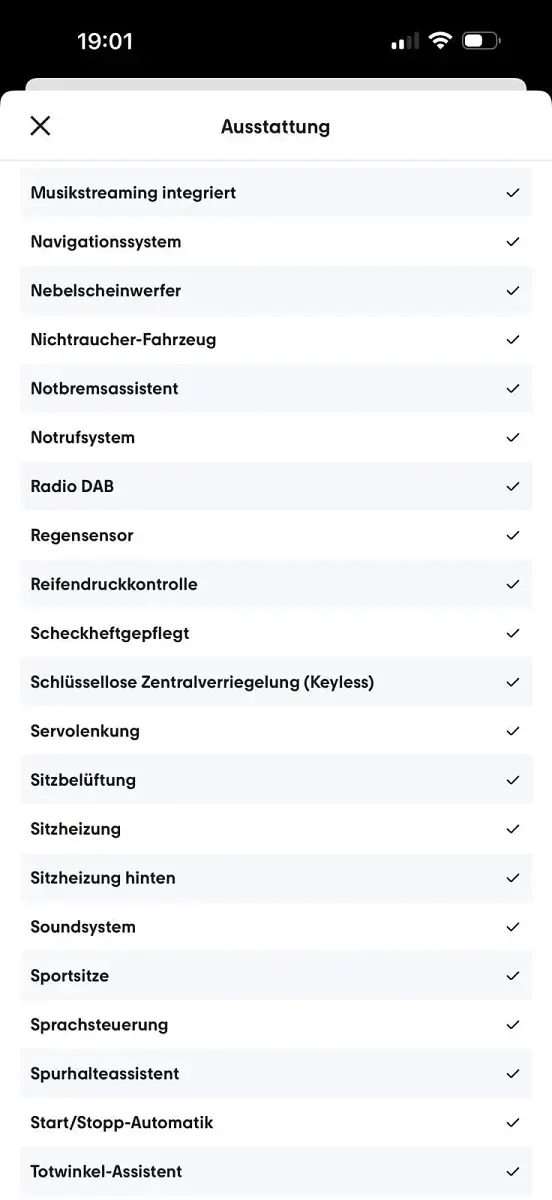
Task: Tap the Notrufsystem list entry
Action: [276, 438]
